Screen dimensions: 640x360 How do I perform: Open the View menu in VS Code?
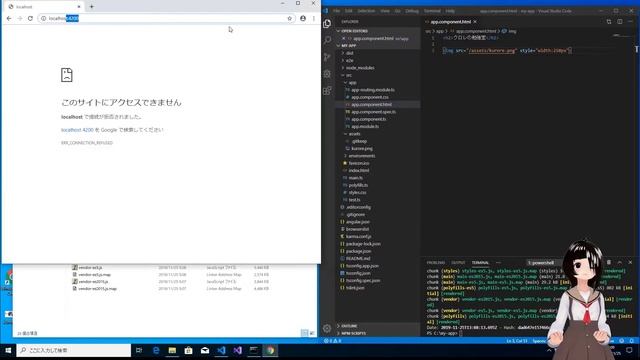tap(385, 11)
